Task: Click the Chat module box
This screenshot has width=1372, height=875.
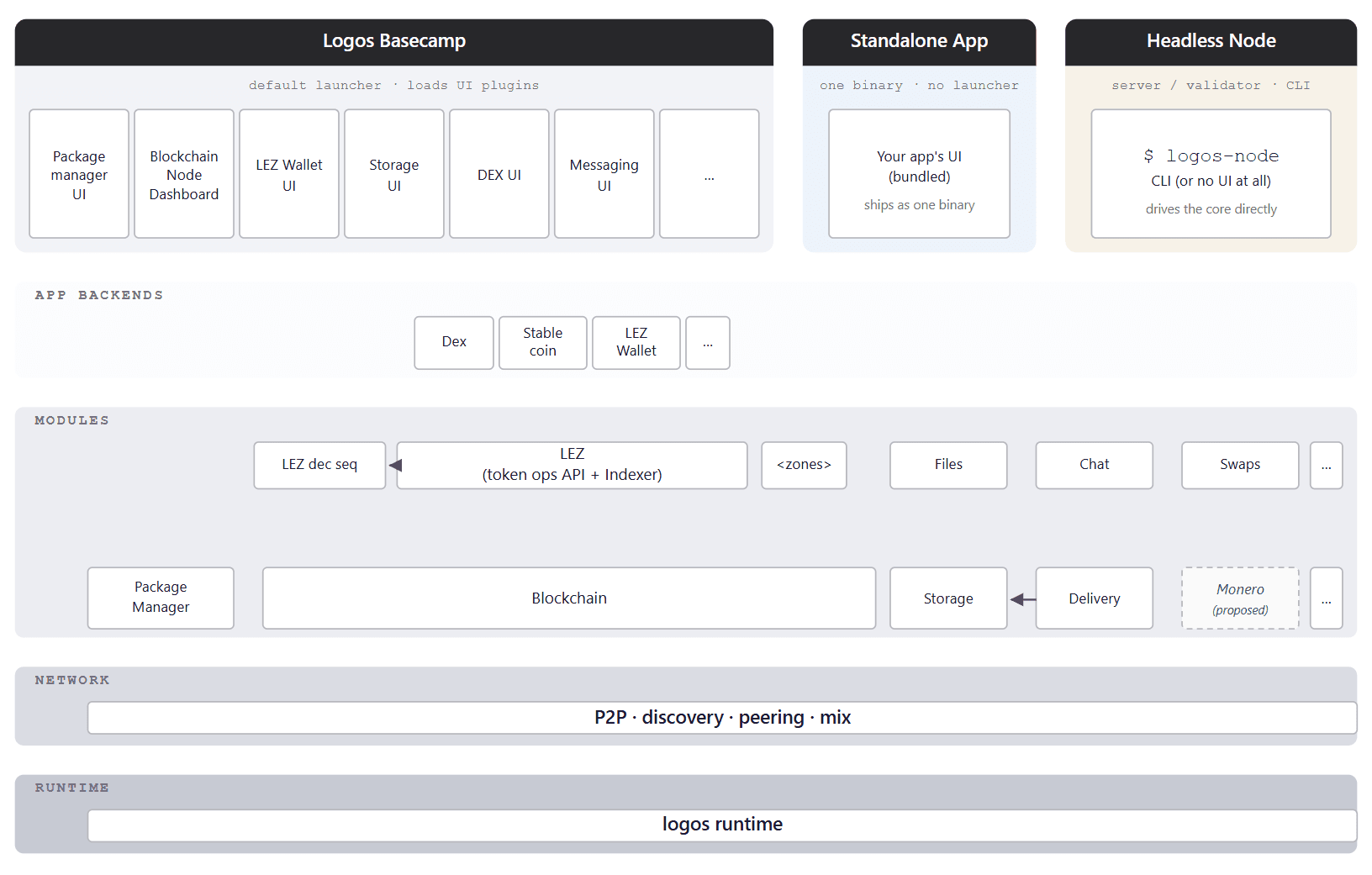Action: pyautogui.click(x=1094, y=465)
